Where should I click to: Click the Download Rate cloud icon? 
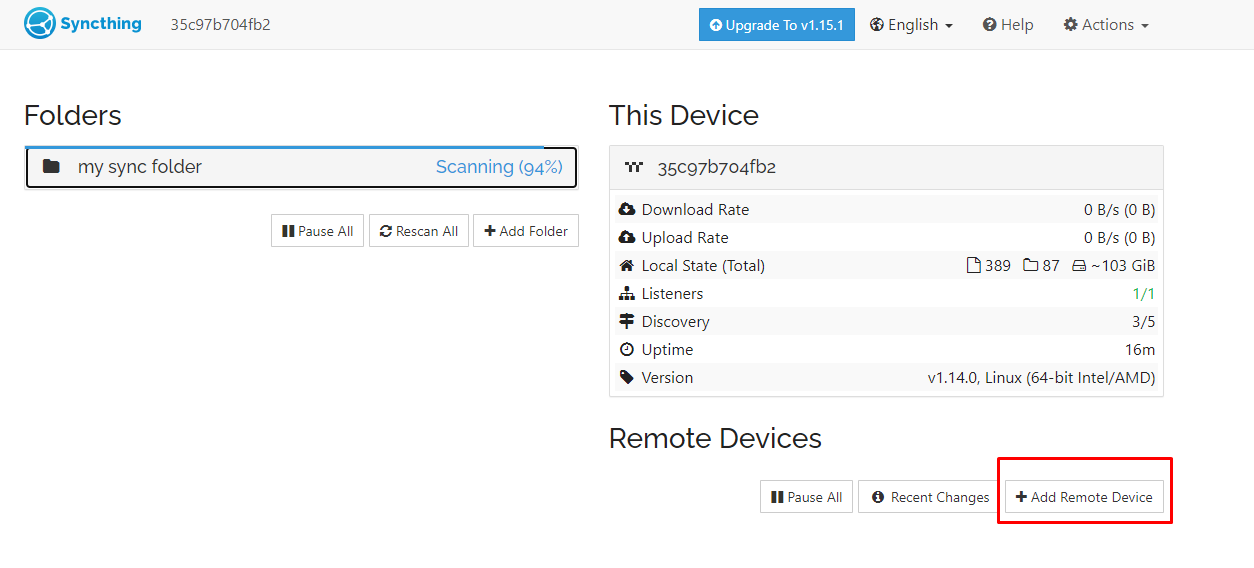627,209
